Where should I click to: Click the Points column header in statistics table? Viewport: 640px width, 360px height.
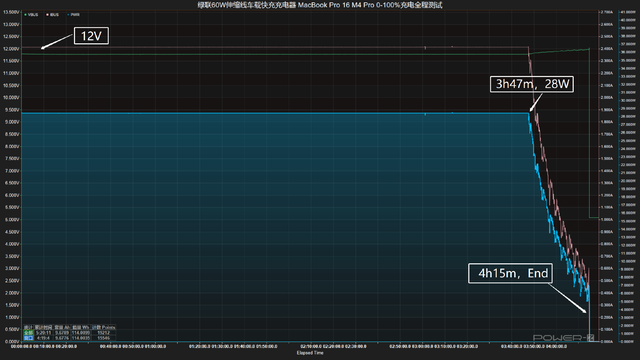tap(104, 327)
